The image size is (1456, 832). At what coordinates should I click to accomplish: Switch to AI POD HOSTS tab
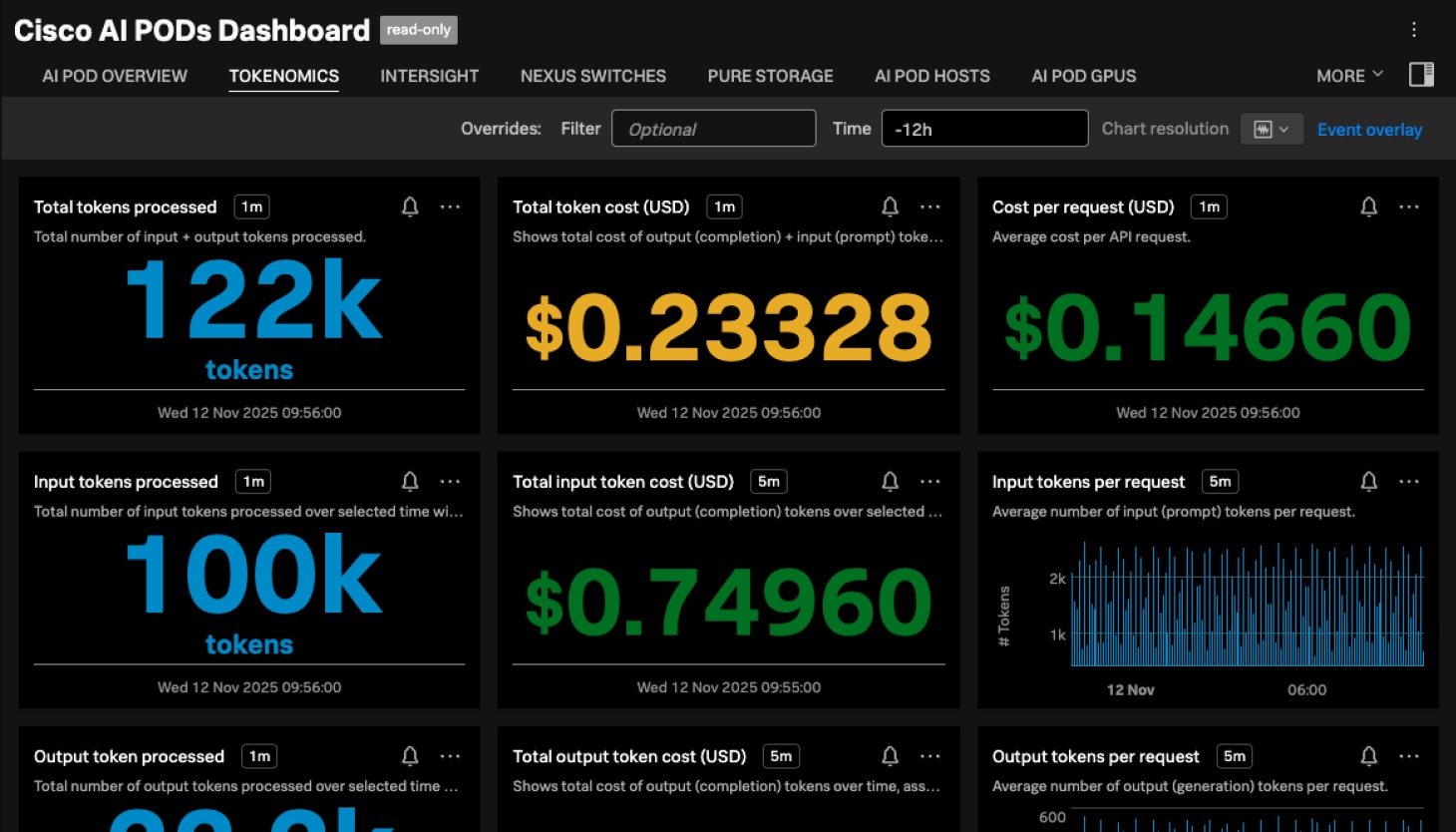coord(932,76)
